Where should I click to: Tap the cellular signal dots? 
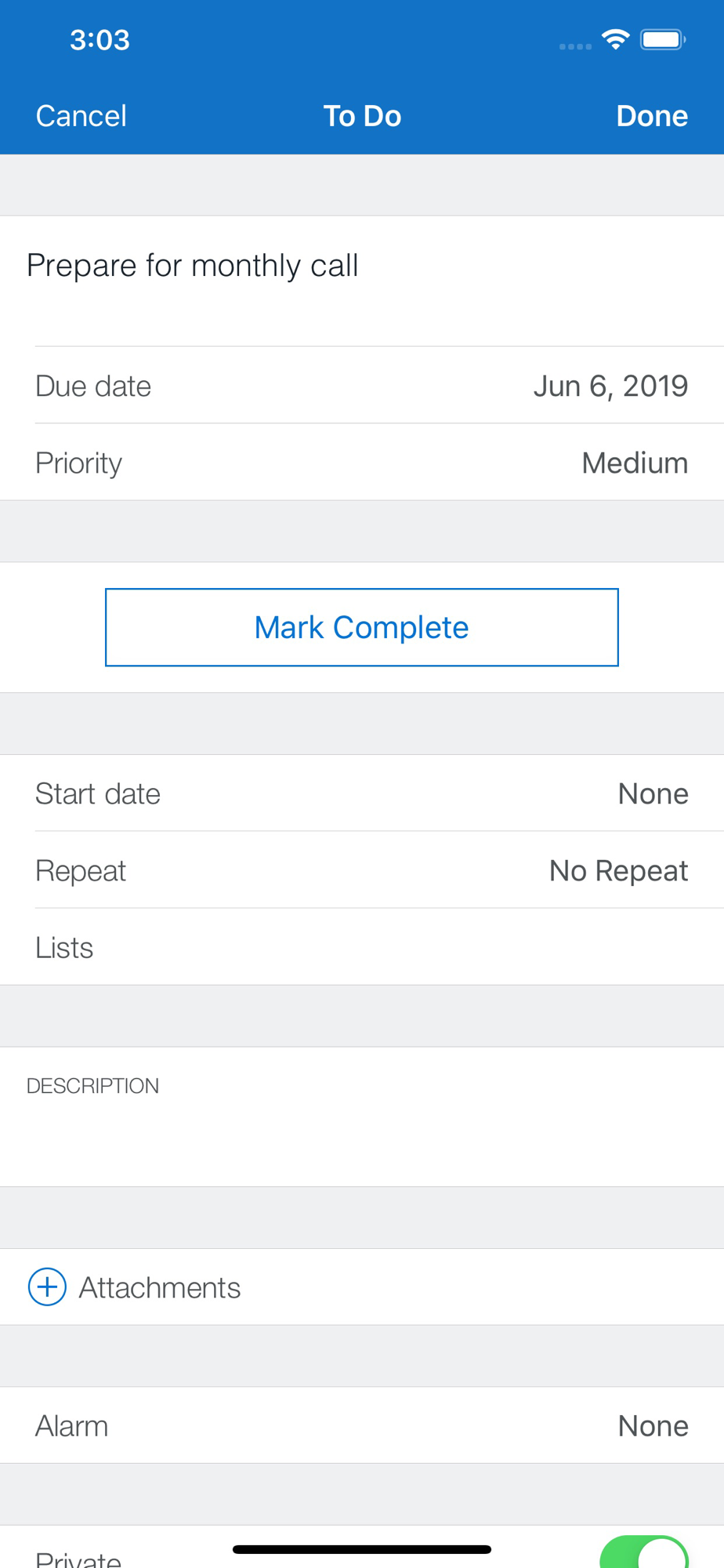click(x=575, y=47)
